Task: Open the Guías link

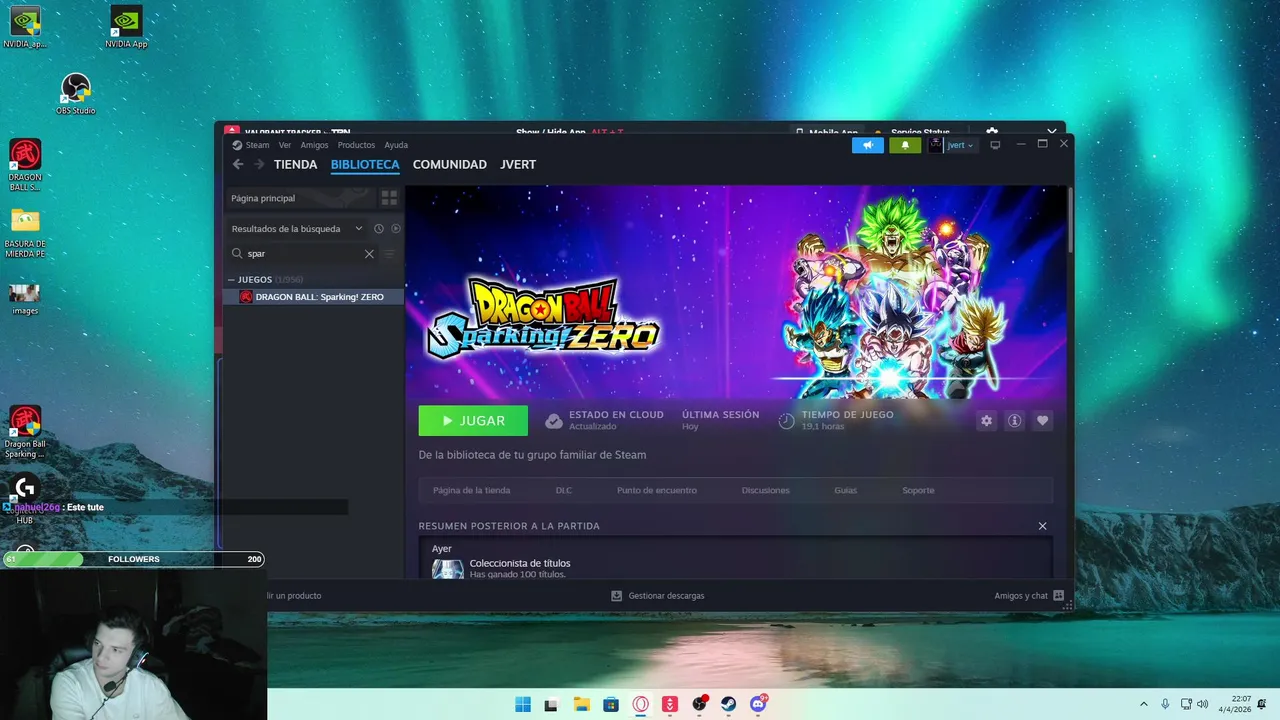Action: pos(845,490)
